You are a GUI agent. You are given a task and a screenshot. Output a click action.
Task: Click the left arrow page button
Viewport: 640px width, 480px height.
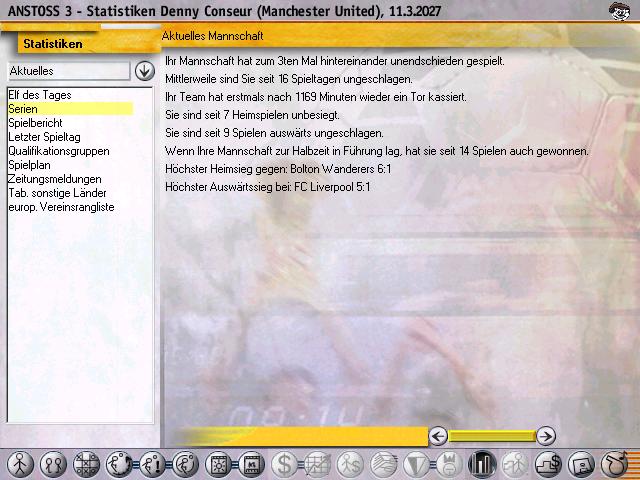tap(437, 435)
